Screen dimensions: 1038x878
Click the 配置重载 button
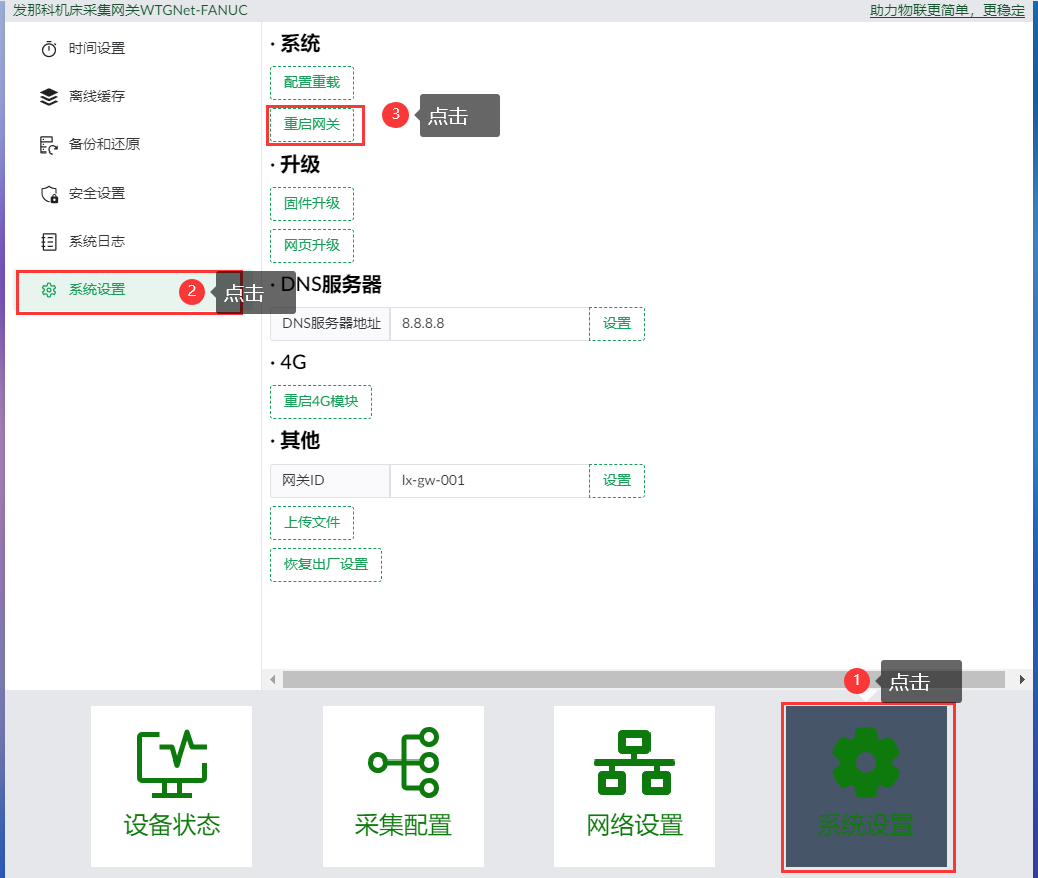[x=312, y=83]
